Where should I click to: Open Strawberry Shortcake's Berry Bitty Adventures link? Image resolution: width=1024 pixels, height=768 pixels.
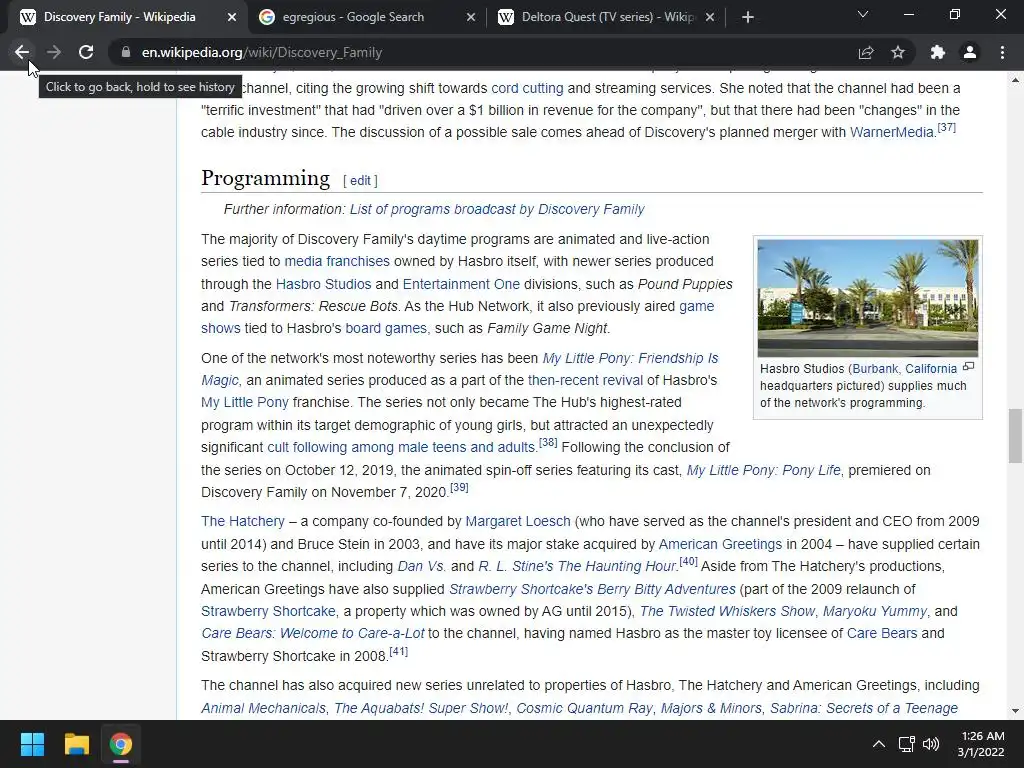[x=592, y=589]
